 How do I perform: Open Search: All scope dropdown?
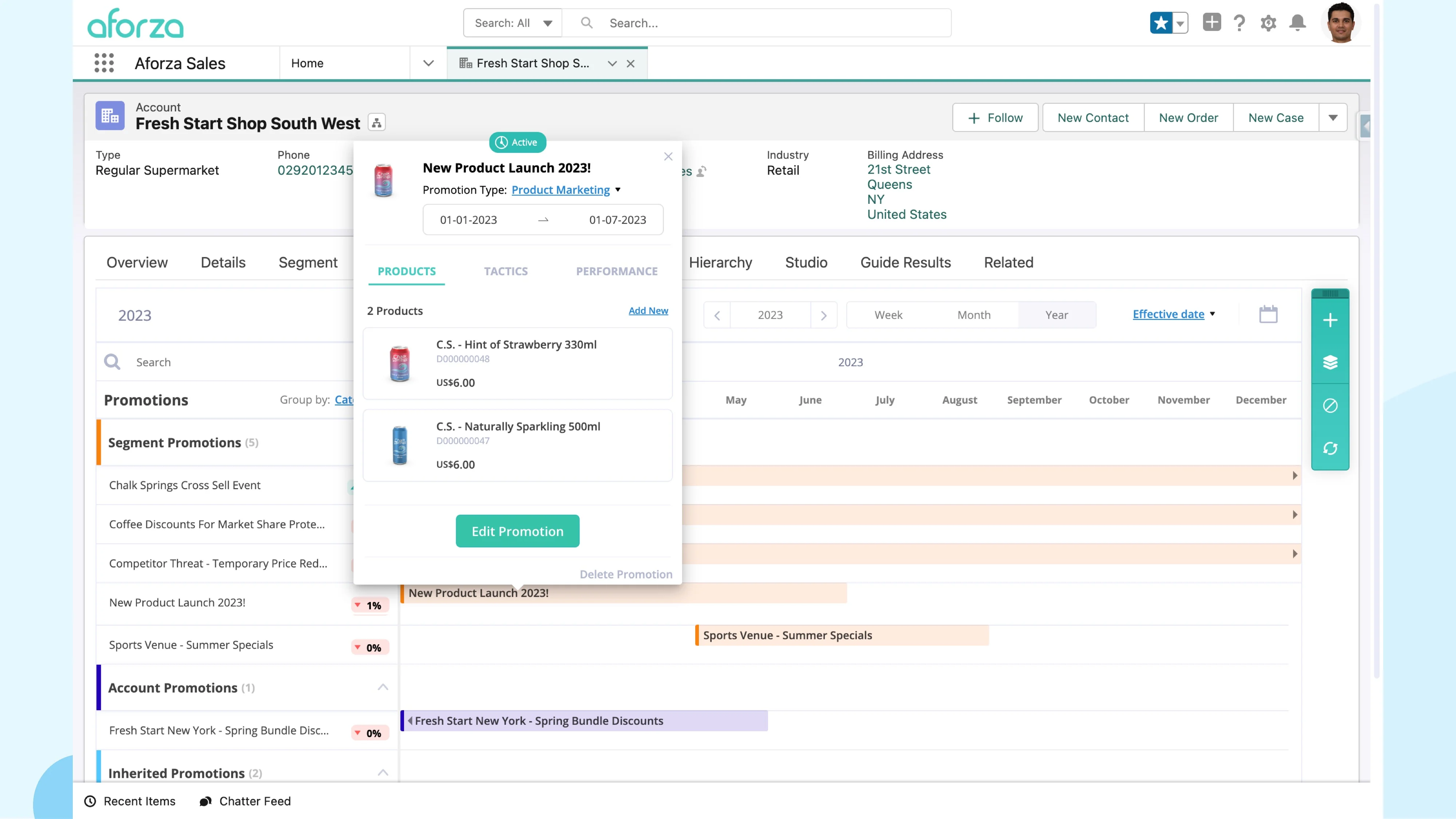[513, 23]
